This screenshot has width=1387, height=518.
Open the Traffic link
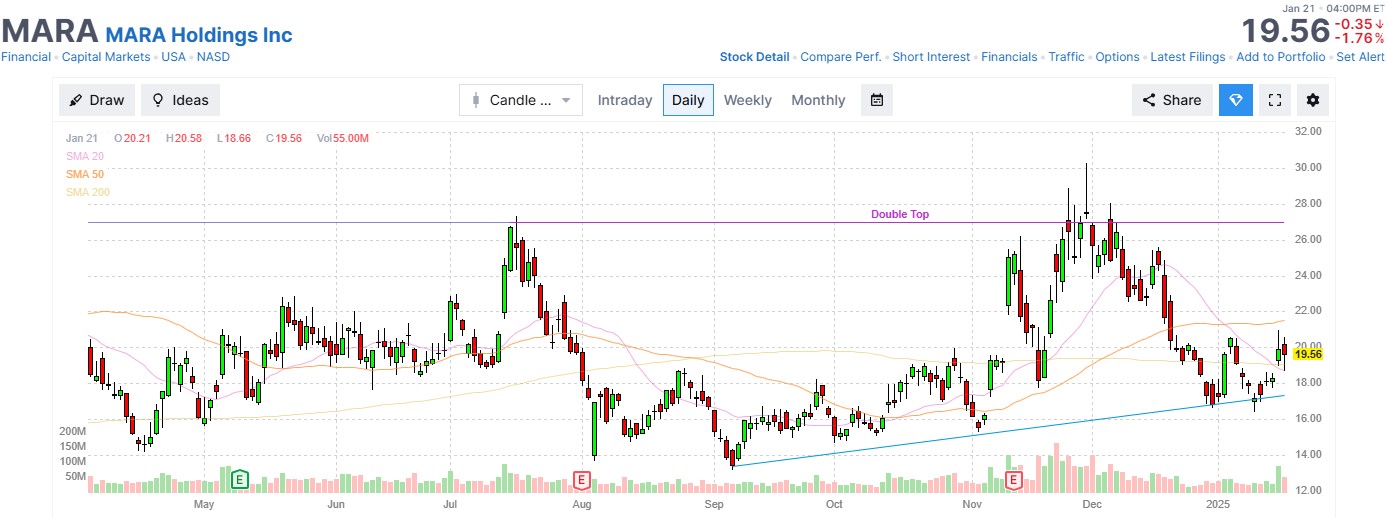(x=1066, y=57)
